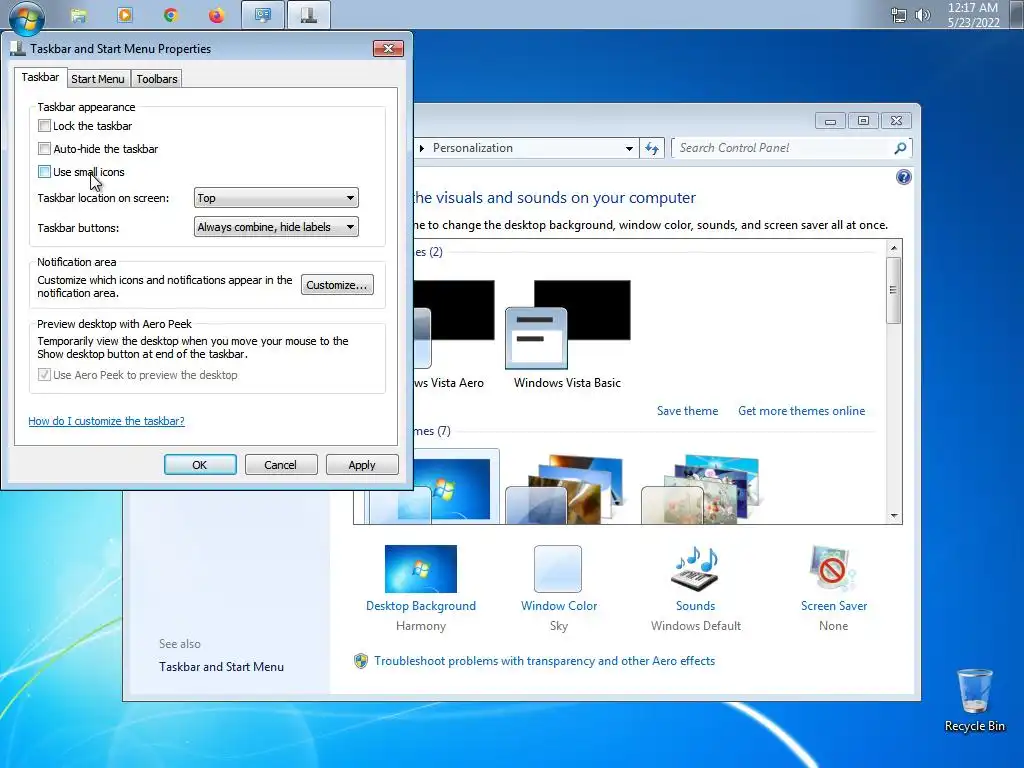The height and width of the screenshot is (768, 1024).
Task: Open Taskbar buttons combine dropdown
Action: [x=276, y=227]
